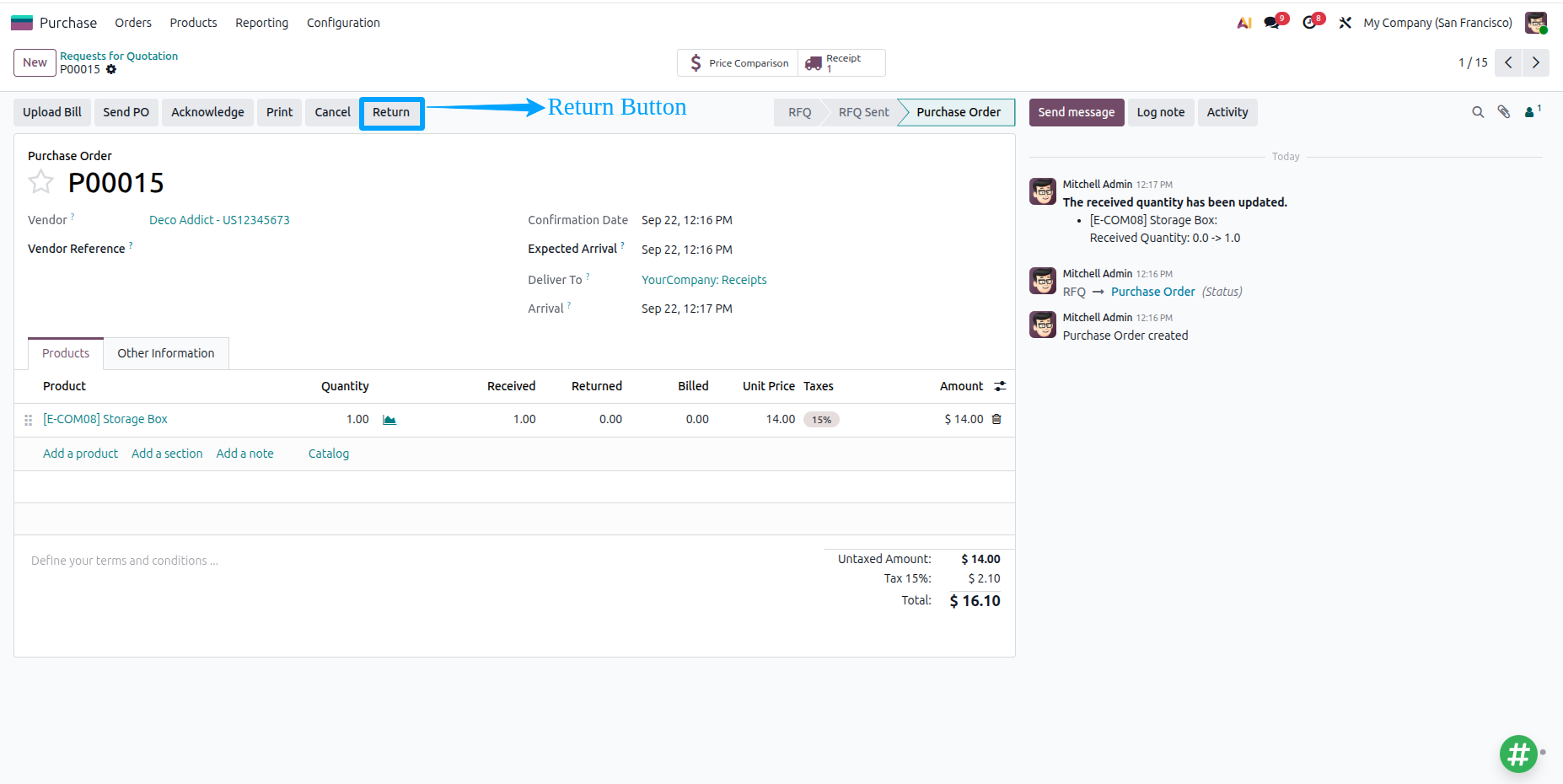Sort by the Product column header

(x=64, y=386)
